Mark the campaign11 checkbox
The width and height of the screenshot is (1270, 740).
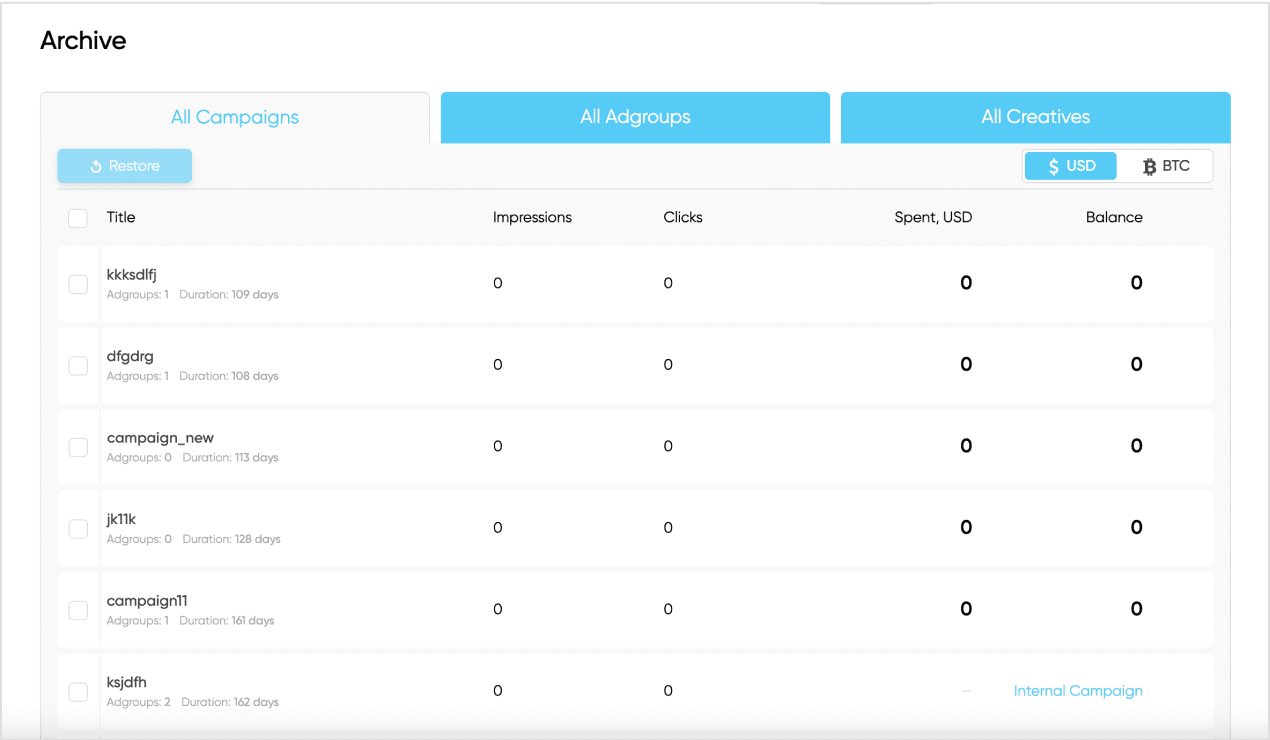pos(78,610)
